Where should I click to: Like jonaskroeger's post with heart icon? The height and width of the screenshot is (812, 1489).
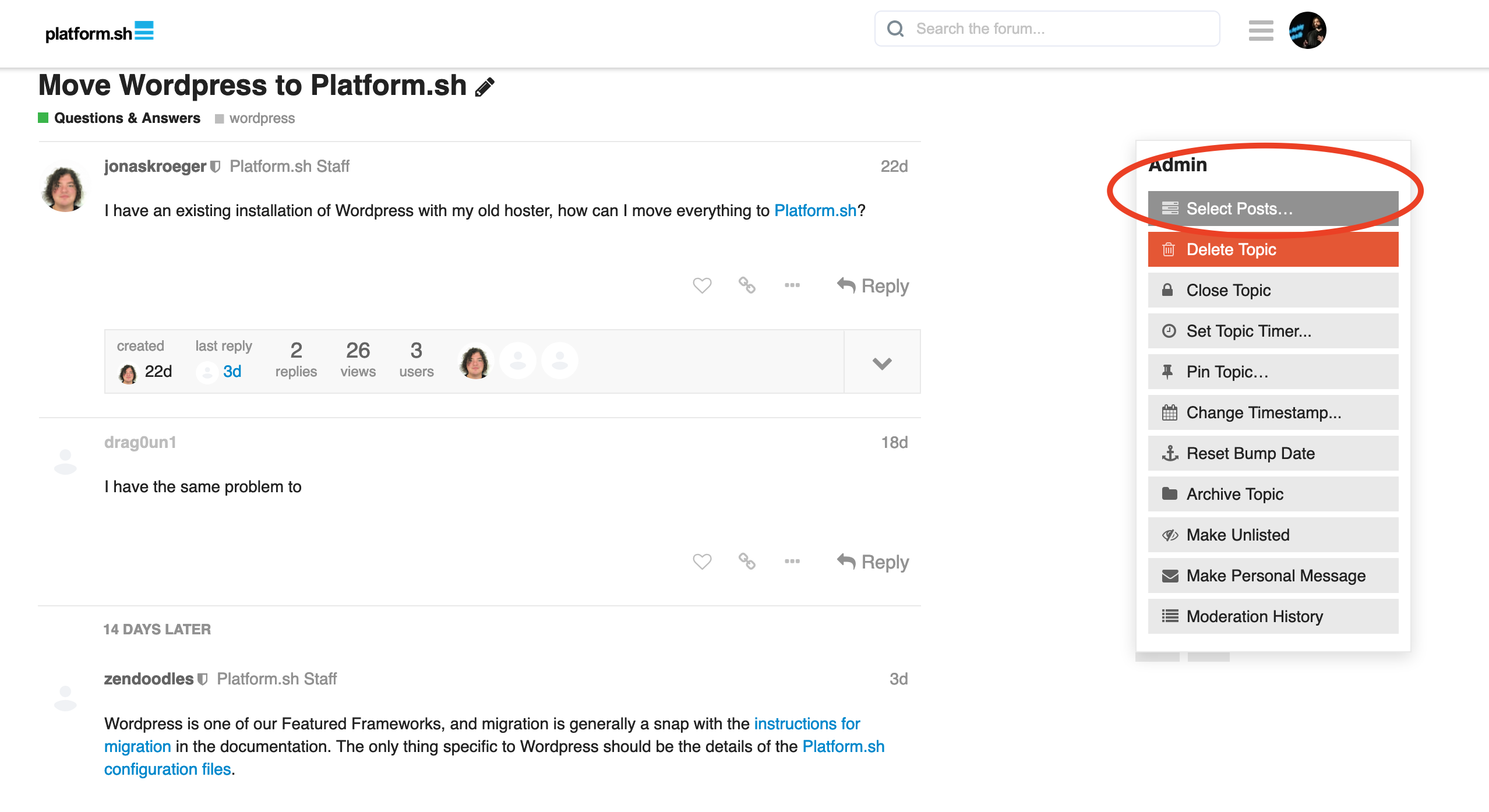coord(702,285)
